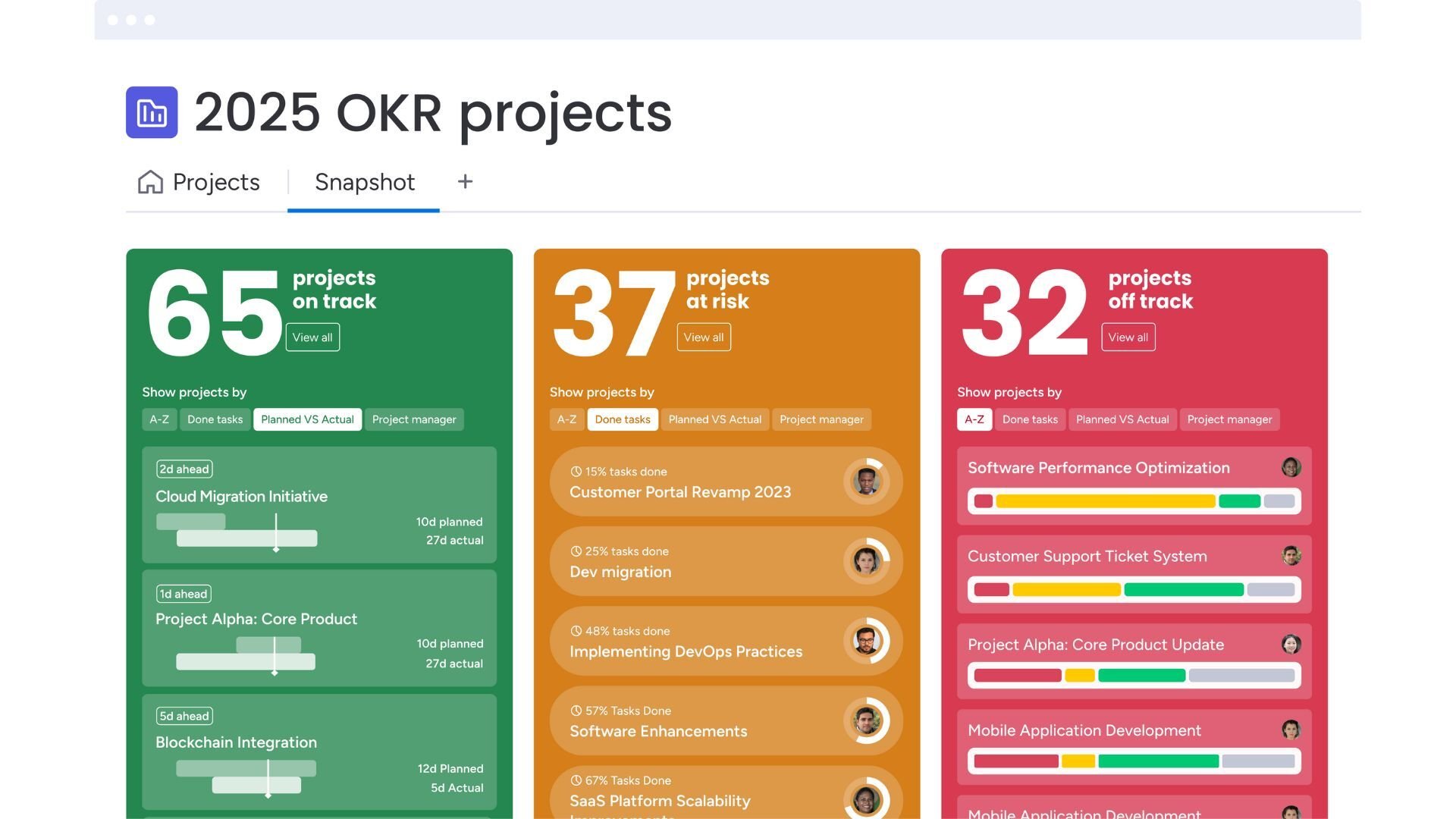Enable "Project manager" filter in the at-risk column

tap(821, 419)
